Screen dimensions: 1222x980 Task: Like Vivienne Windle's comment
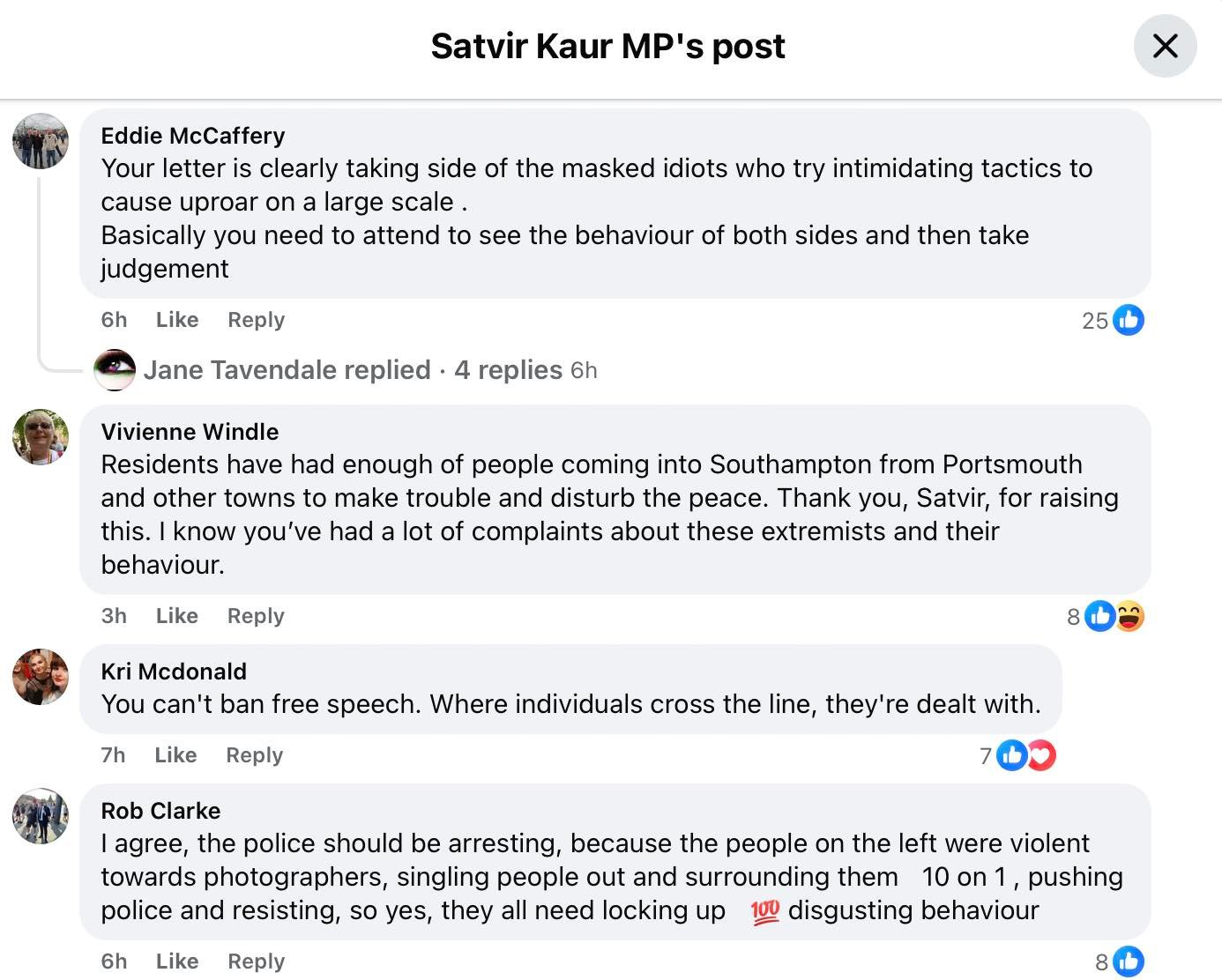coord(177,616)
